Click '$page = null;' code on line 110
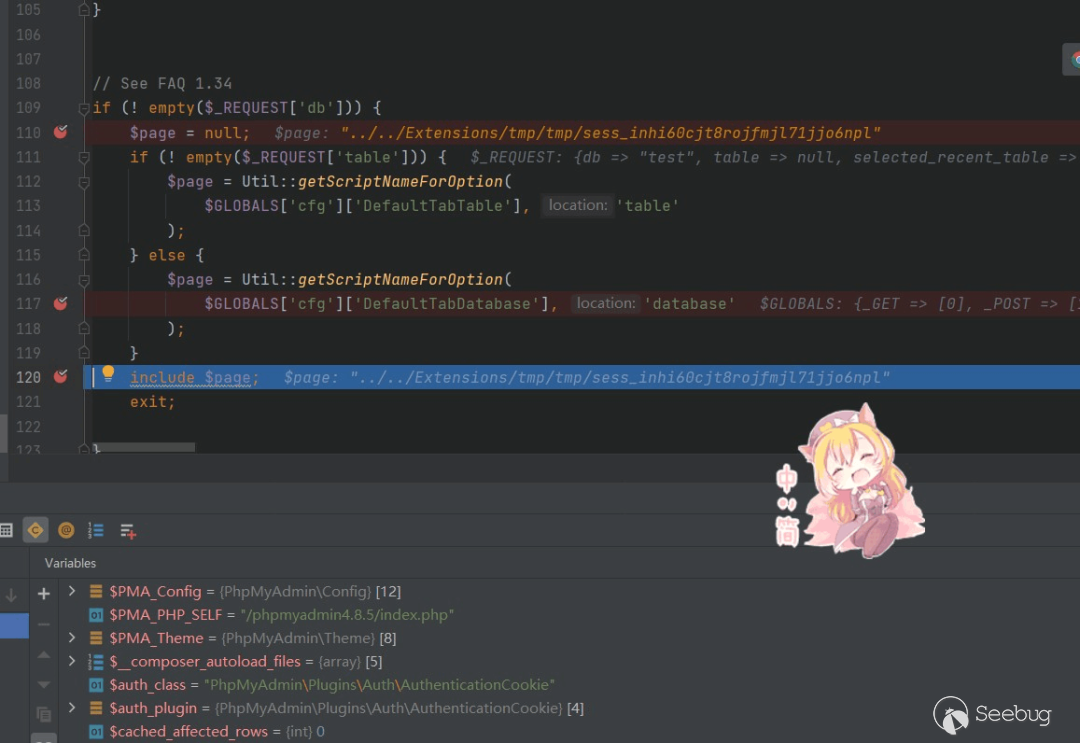 (190, 133)
